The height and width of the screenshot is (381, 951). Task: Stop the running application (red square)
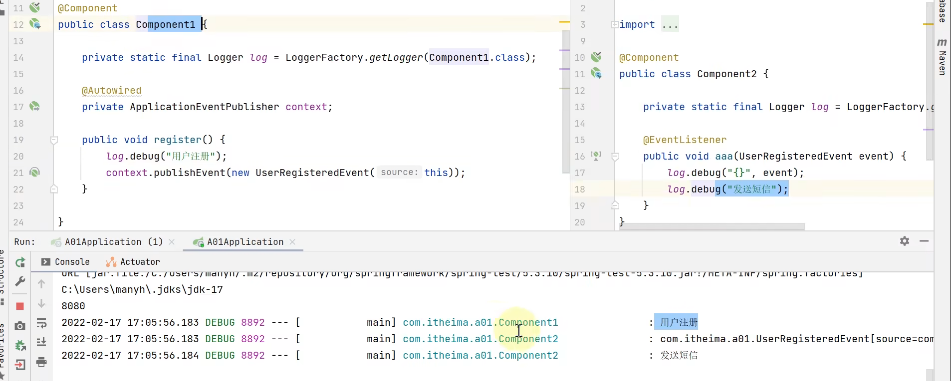click(20, 306)
